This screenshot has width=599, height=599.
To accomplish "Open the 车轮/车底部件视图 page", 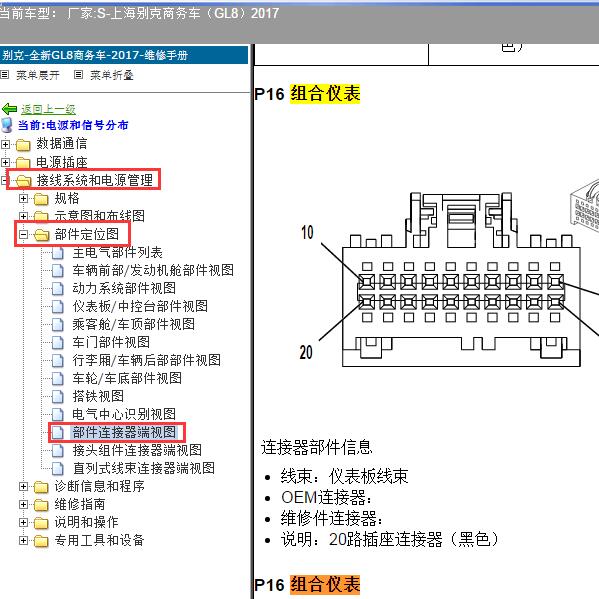I will [x=127, y=378].
